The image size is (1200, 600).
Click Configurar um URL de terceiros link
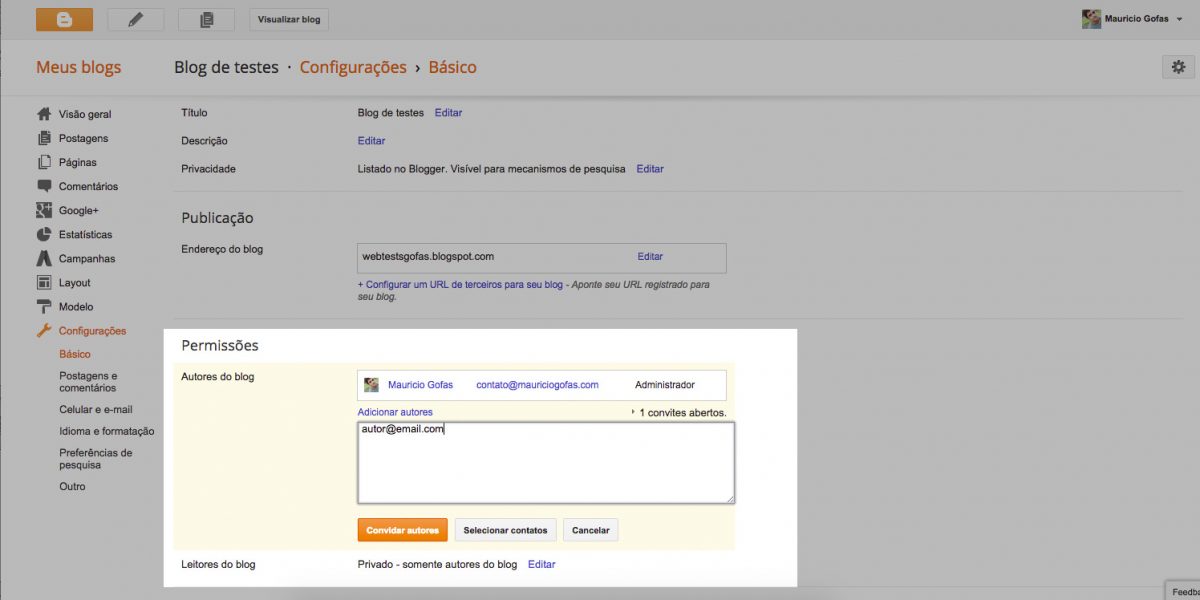pyautogui.click(x=460, y=285)
